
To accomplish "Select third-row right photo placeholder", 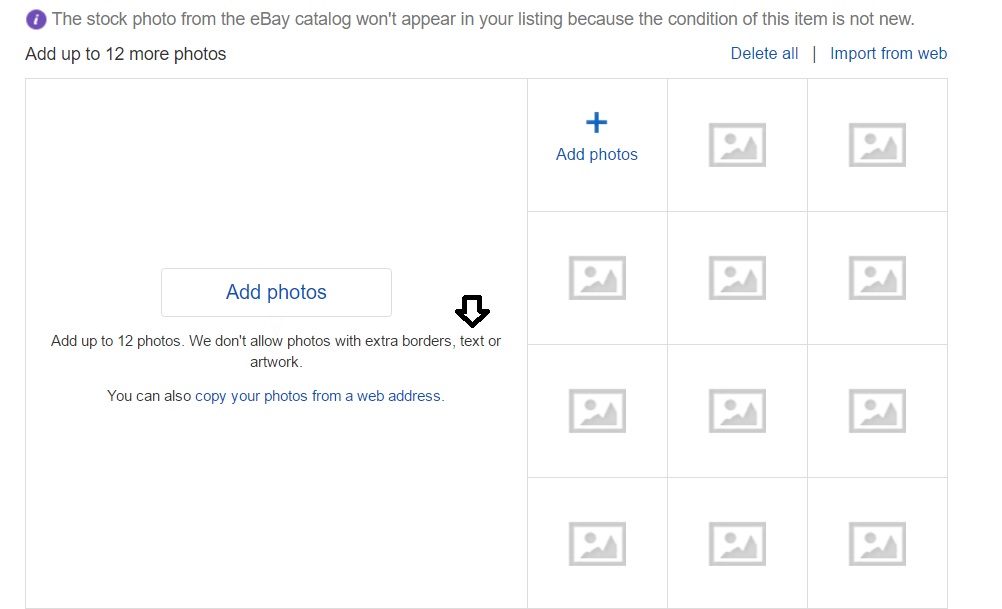I will 877,411.
